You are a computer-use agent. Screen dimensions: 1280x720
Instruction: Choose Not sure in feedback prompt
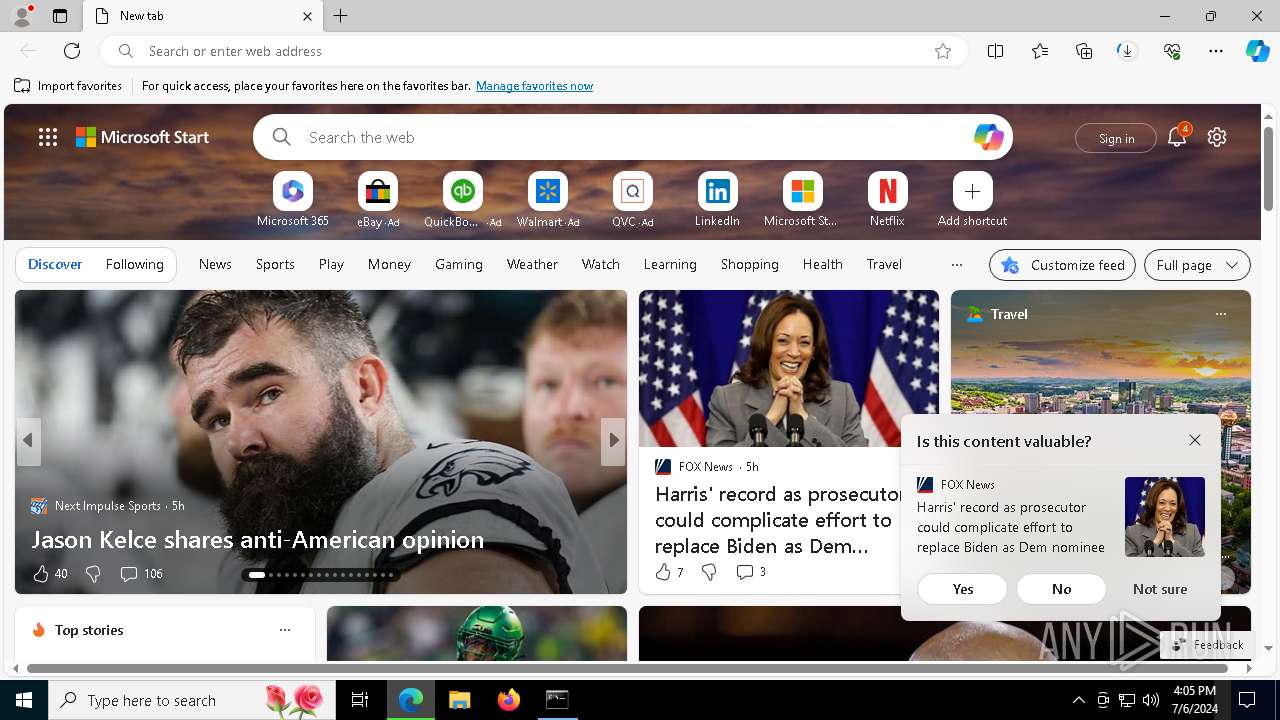click(1160, 589)
